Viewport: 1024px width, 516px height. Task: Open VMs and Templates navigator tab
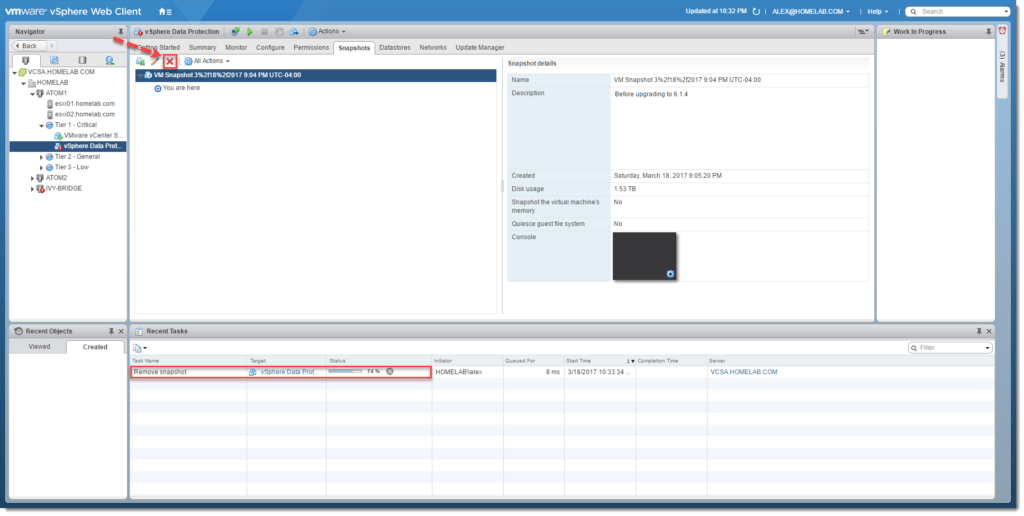pos(54,60)
